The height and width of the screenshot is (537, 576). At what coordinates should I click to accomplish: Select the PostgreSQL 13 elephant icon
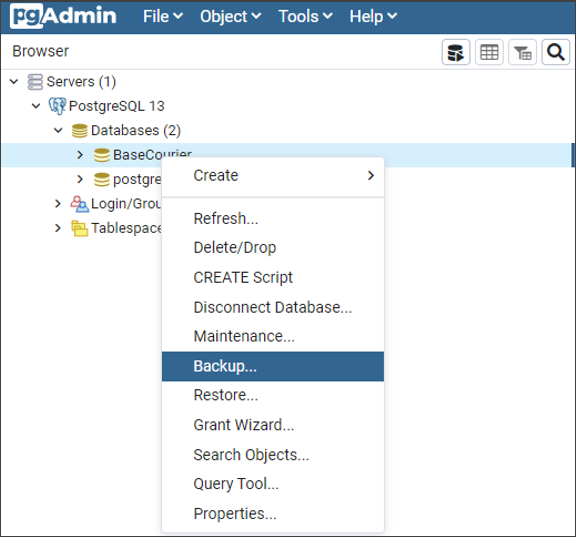pyautogui.click(x=57, y=106)
